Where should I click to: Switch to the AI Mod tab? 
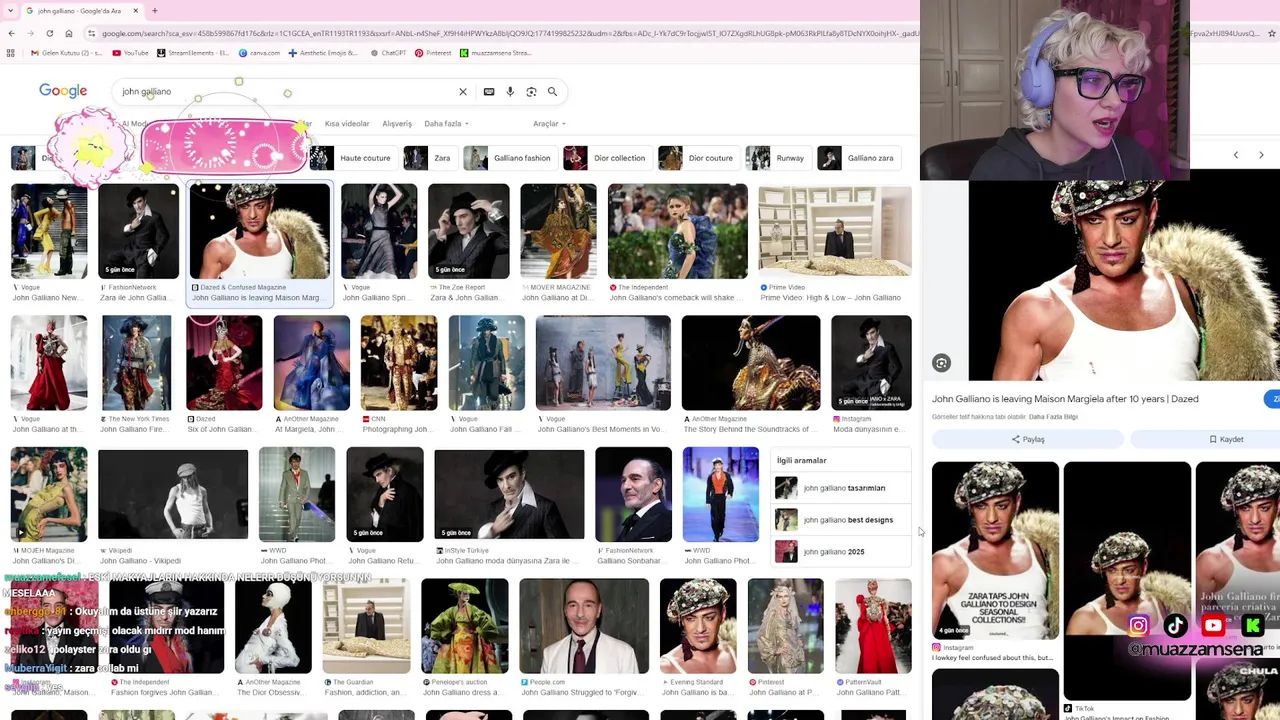pos(134,124)
